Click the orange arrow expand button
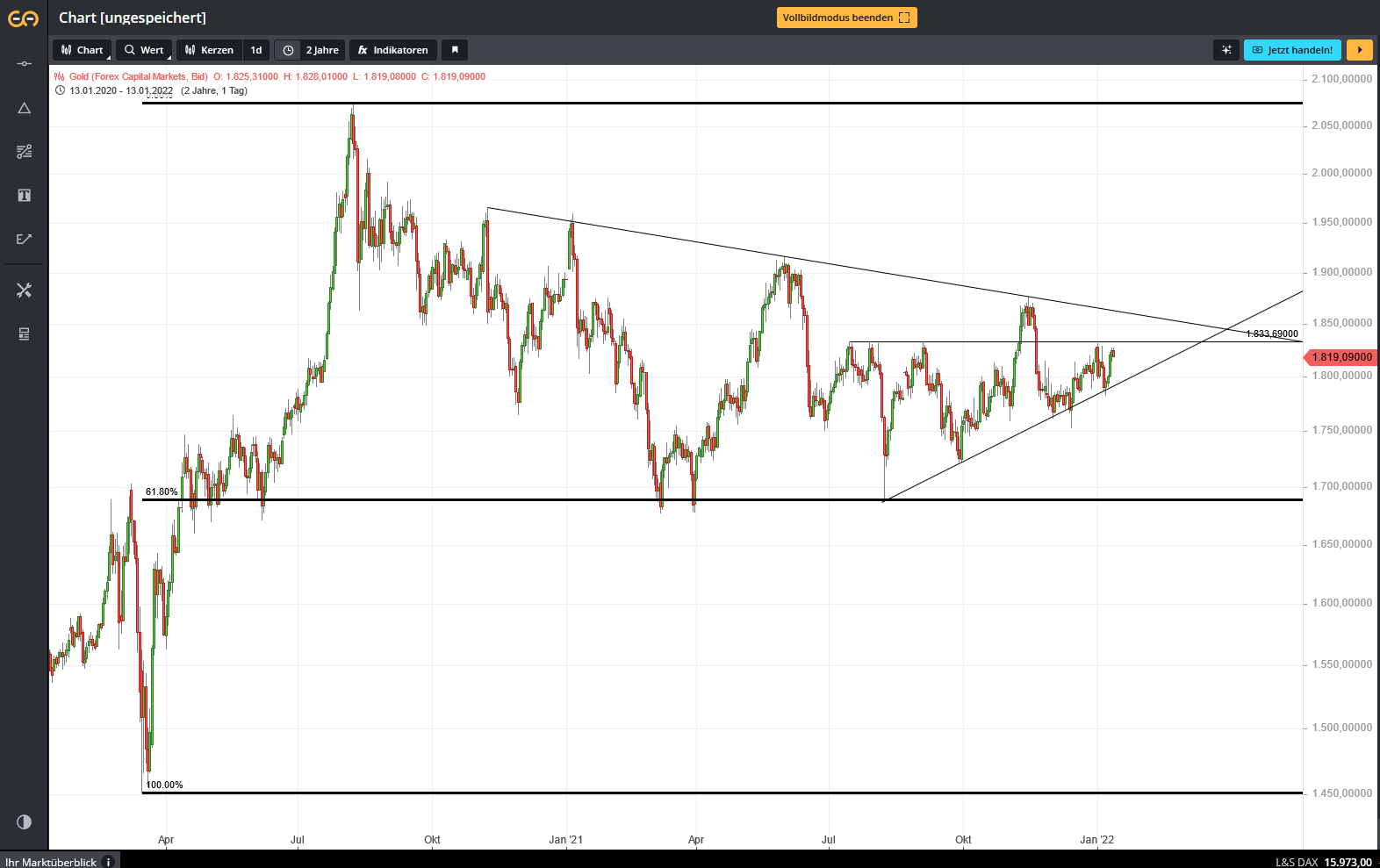This screenshot has height=868, width=1380. coord(1359,50)
